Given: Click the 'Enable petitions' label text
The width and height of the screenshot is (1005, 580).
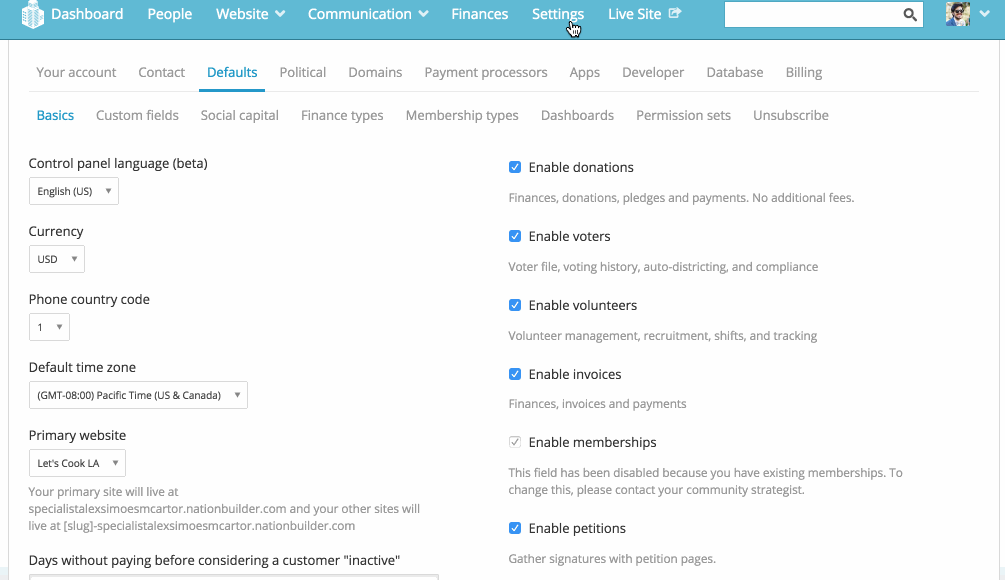Looking at the screenshot, I should (577, 529).
